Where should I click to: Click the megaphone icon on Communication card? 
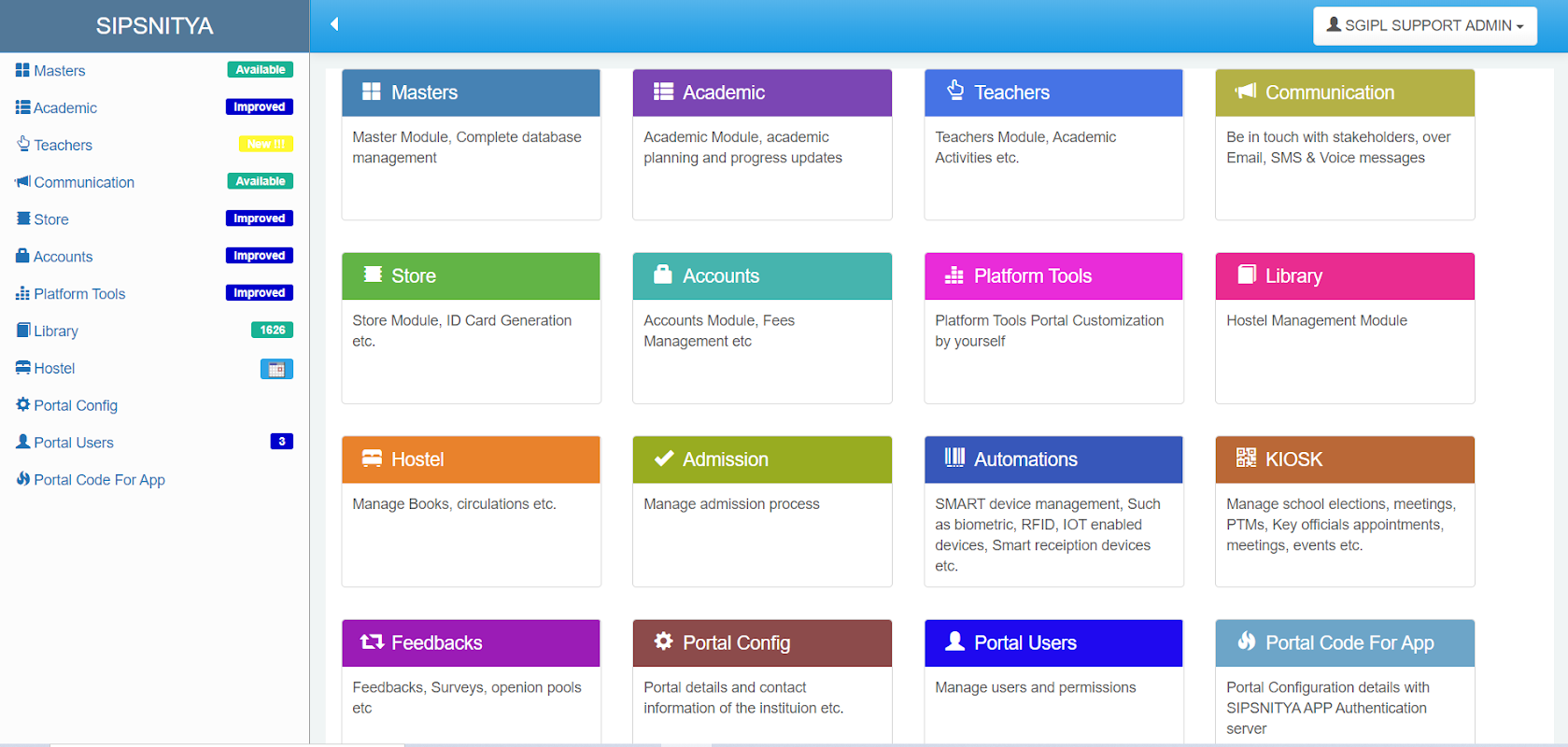(1246, 92)
